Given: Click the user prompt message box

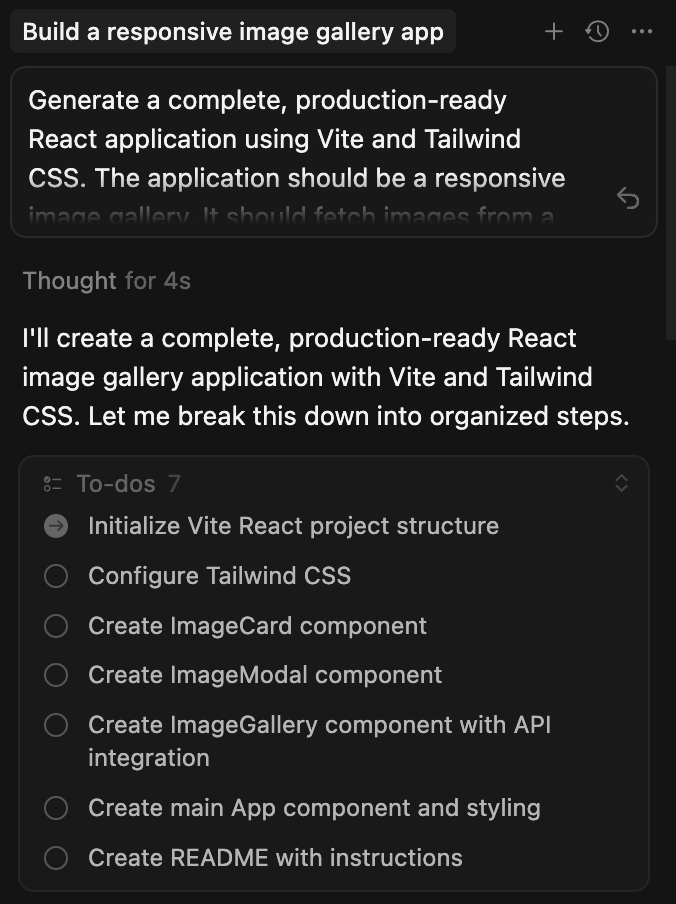Looking at the screenshot, I should 300,150.
